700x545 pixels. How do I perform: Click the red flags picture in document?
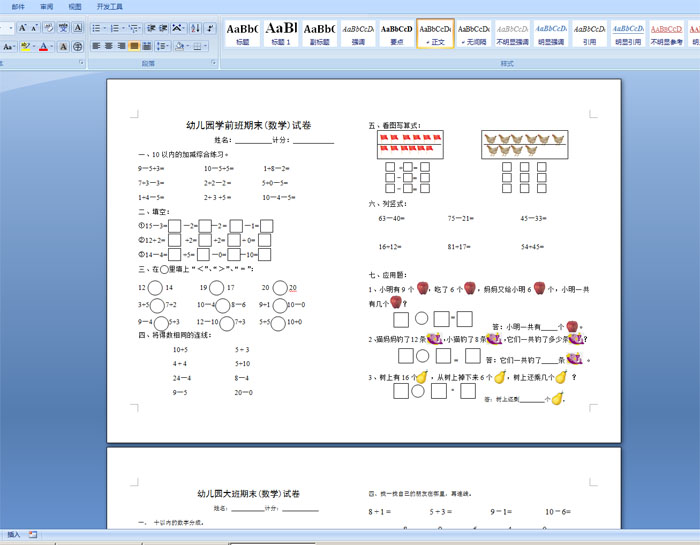410,144
